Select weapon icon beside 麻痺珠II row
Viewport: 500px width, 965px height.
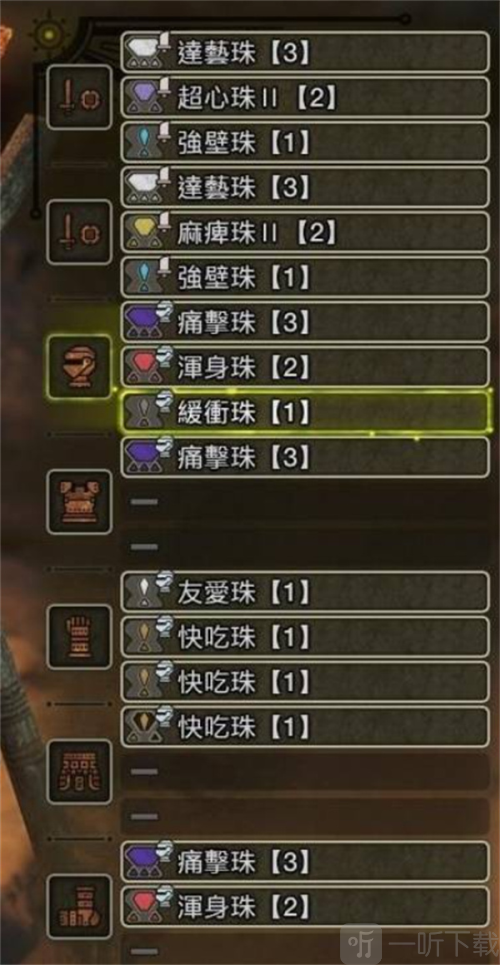[79, 232]
